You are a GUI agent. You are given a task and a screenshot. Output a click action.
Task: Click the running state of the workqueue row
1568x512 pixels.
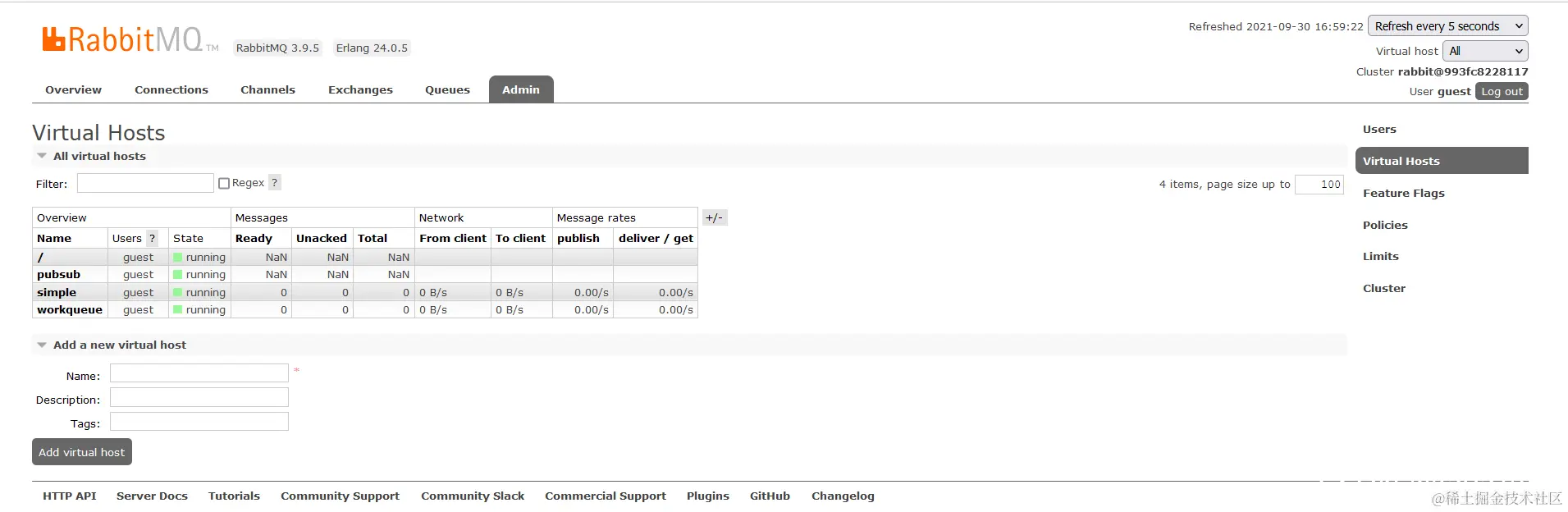coord(199,309)
